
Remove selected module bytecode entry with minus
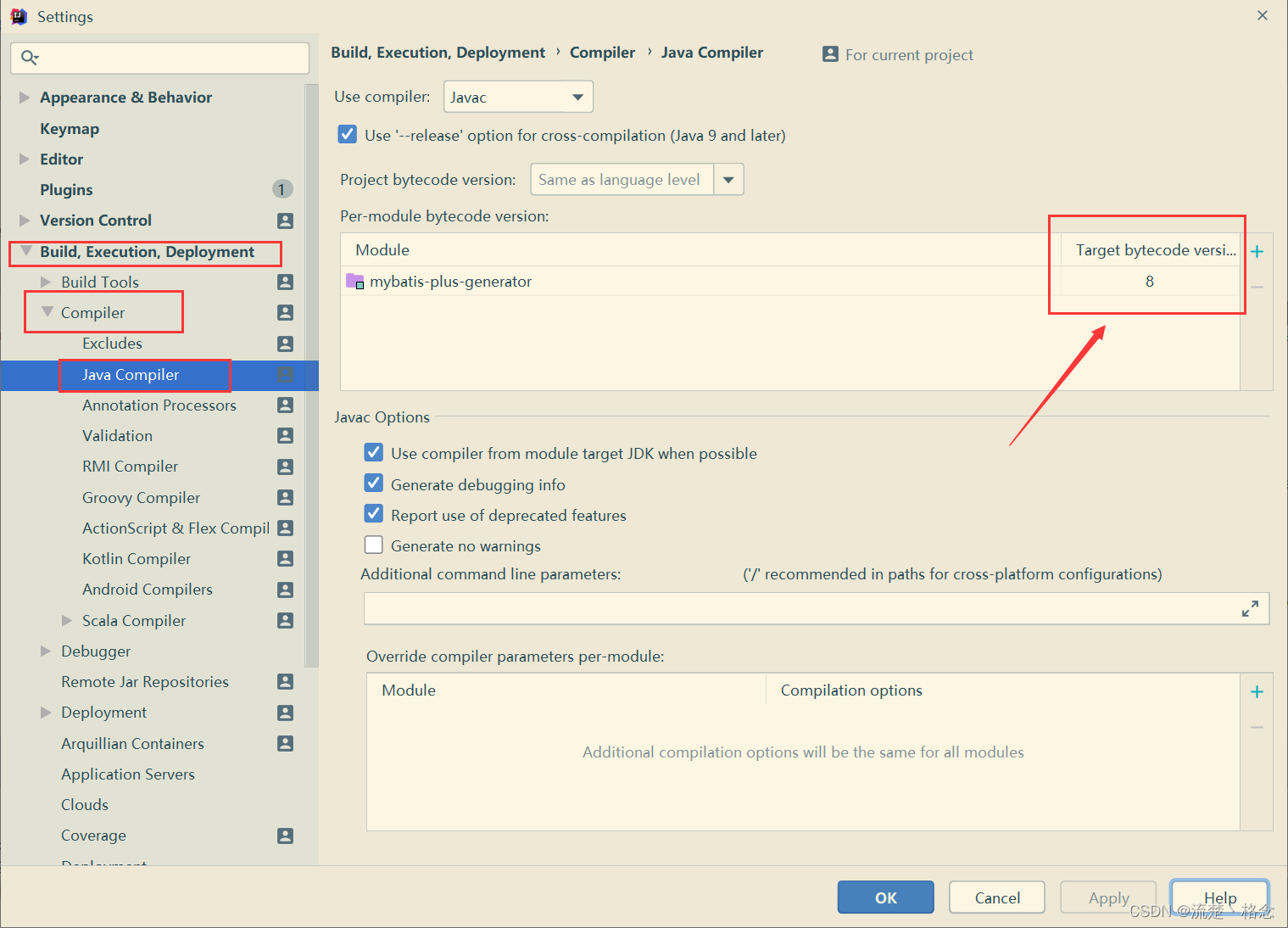(1257, 288)
